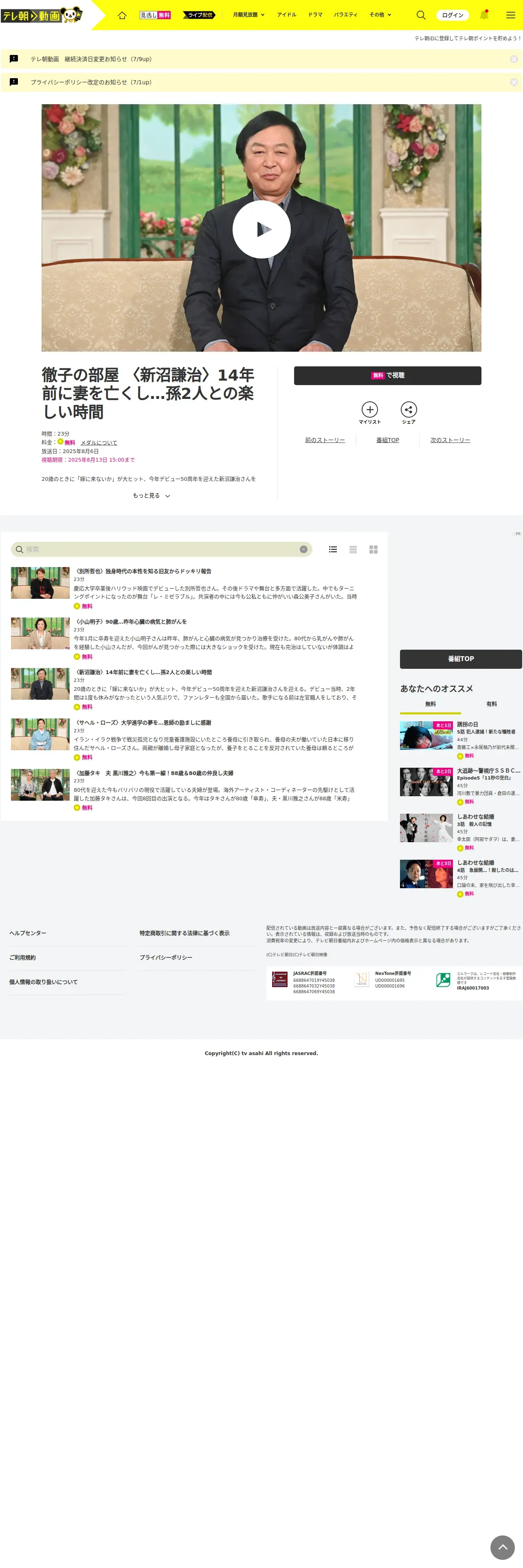Select the 無料 recommendations tab
This screenshot has width=523, height=1568.
tap(431, 704)
